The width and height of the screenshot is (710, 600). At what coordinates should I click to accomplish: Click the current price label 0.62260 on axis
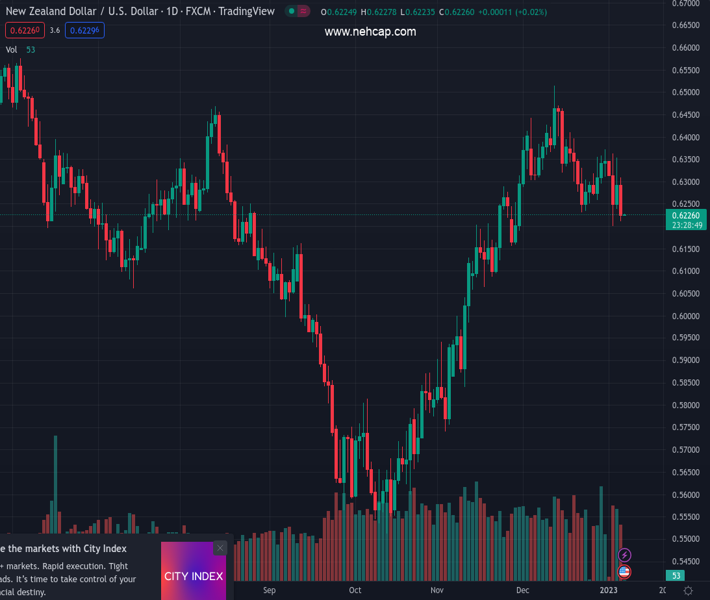pyautogui.click(x=687, y=215)
